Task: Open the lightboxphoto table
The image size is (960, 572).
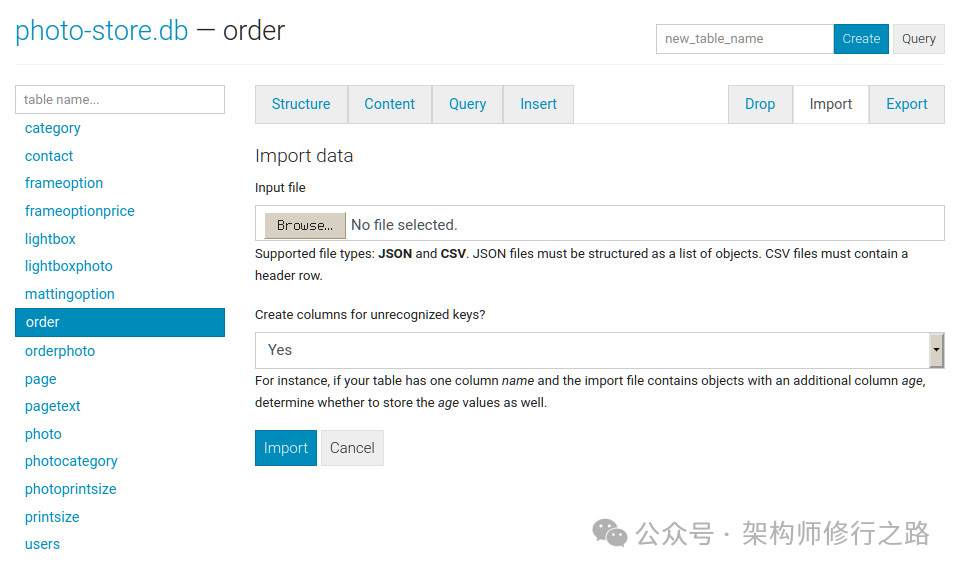Action: [x=69, y=266]
